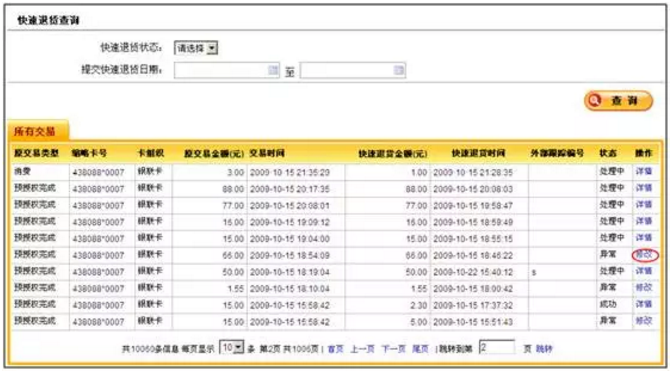This screenshot has width=672, height=372.
Task: Click the orange 查询 search button
Action: tap(618, 101)
